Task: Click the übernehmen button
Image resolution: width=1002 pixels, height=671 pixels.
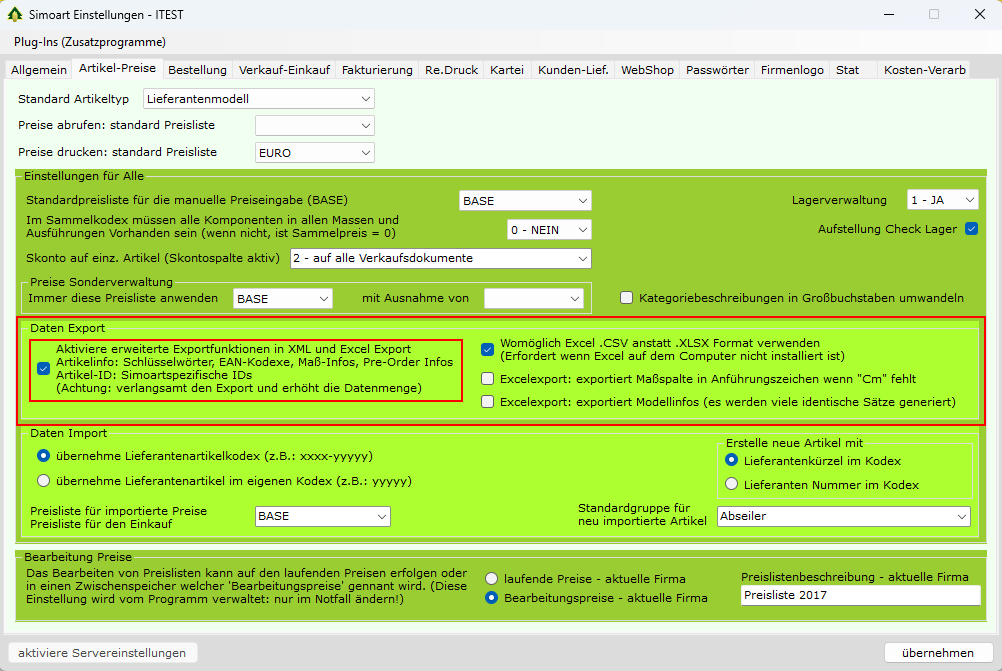Action: click(937, 653)
